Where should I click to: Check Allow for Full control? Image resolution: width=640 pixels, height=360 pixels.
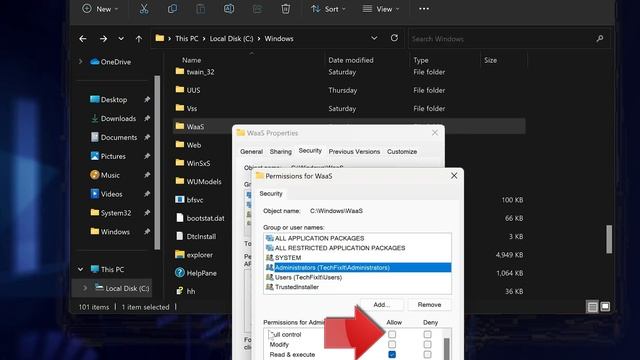(392, 334)
